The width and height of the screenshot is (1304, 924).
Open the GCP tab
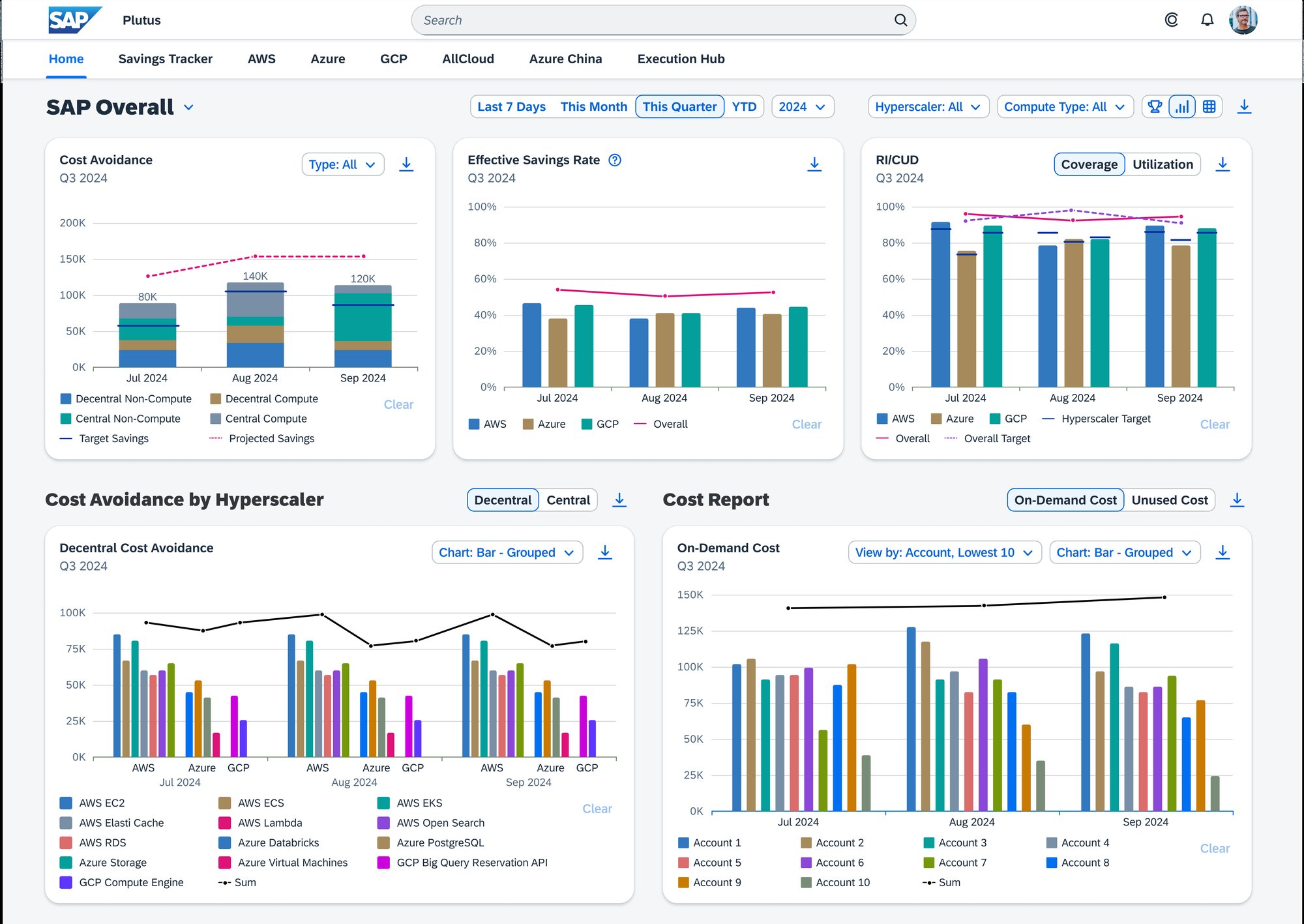pyautogui.click(x=394, y=59)
